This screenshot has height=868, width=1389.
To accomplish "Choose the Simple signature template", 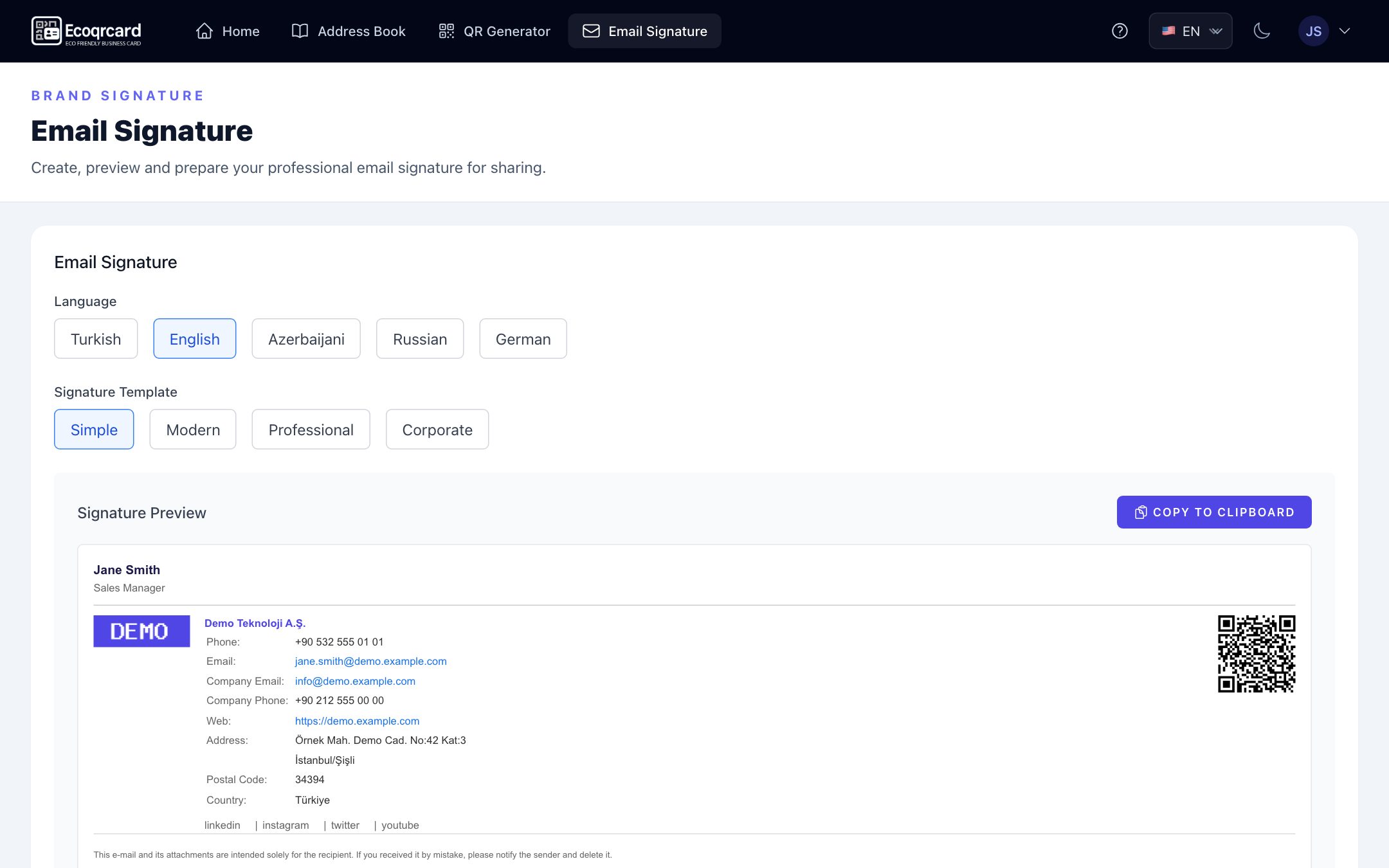I will [x=94, y=429].
